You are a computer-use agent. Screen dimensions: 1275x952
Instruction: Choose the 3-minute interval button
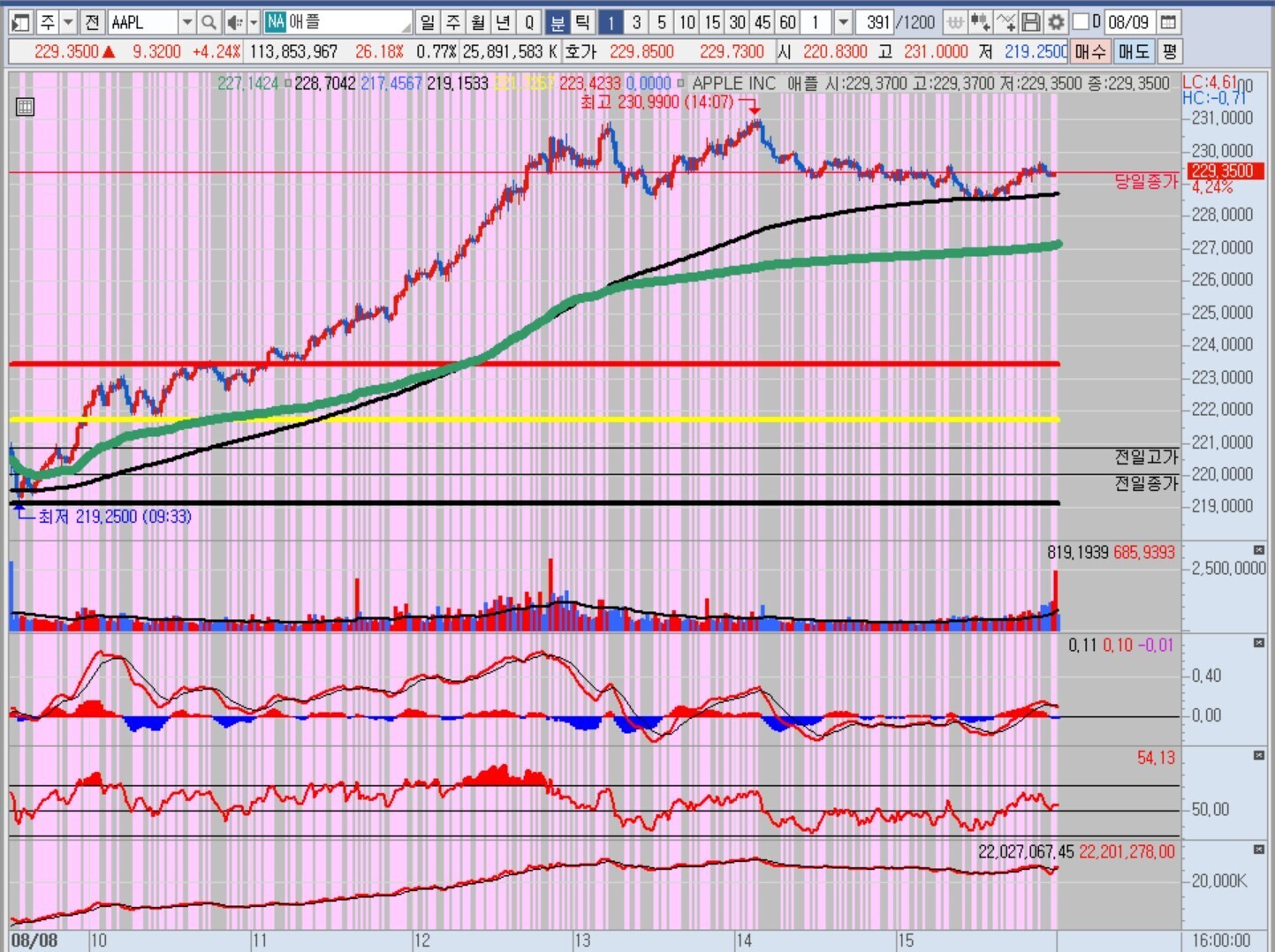(636, 22)
